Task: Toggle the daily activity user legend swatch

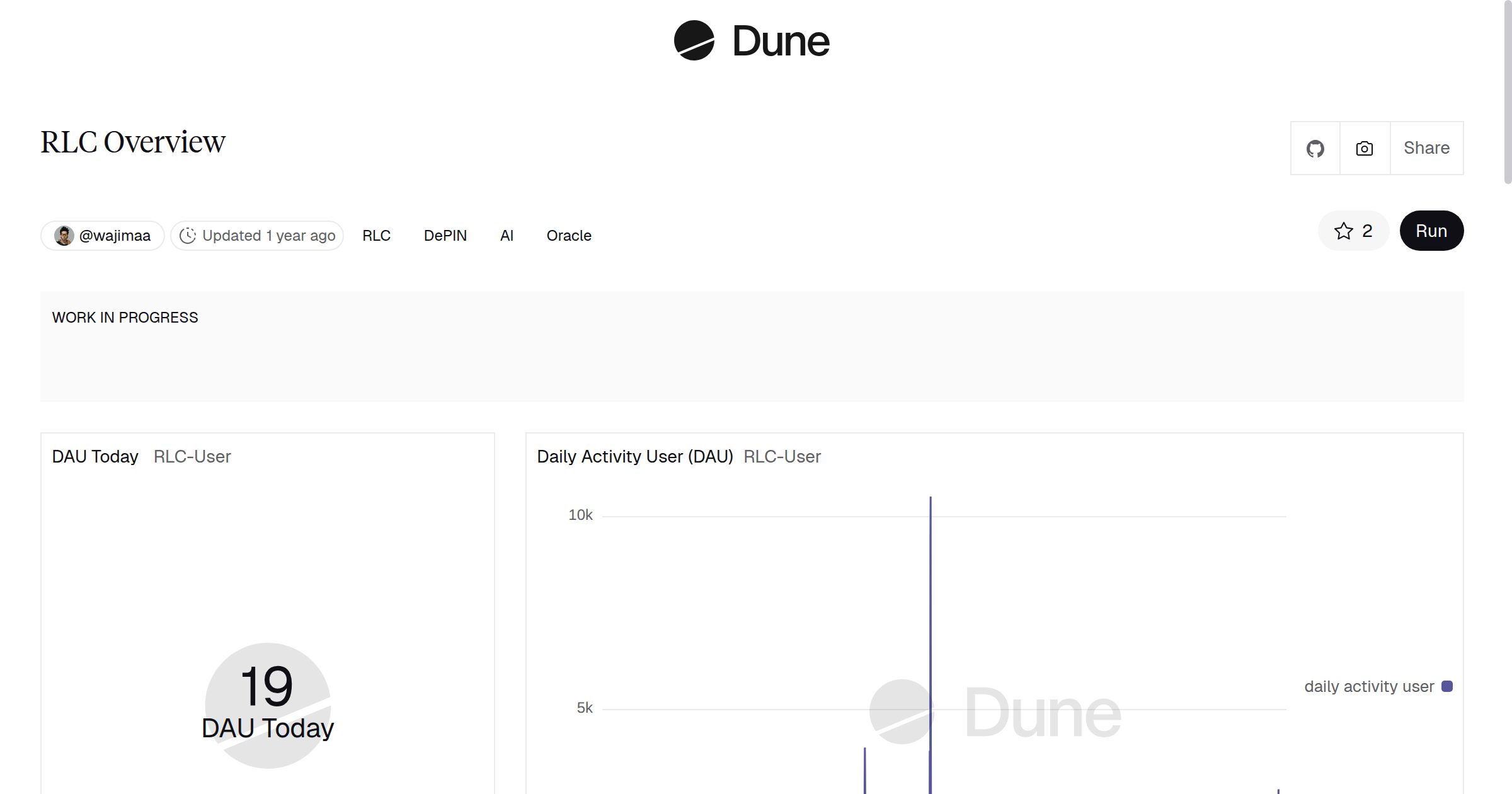Action: coord(1447,686)
